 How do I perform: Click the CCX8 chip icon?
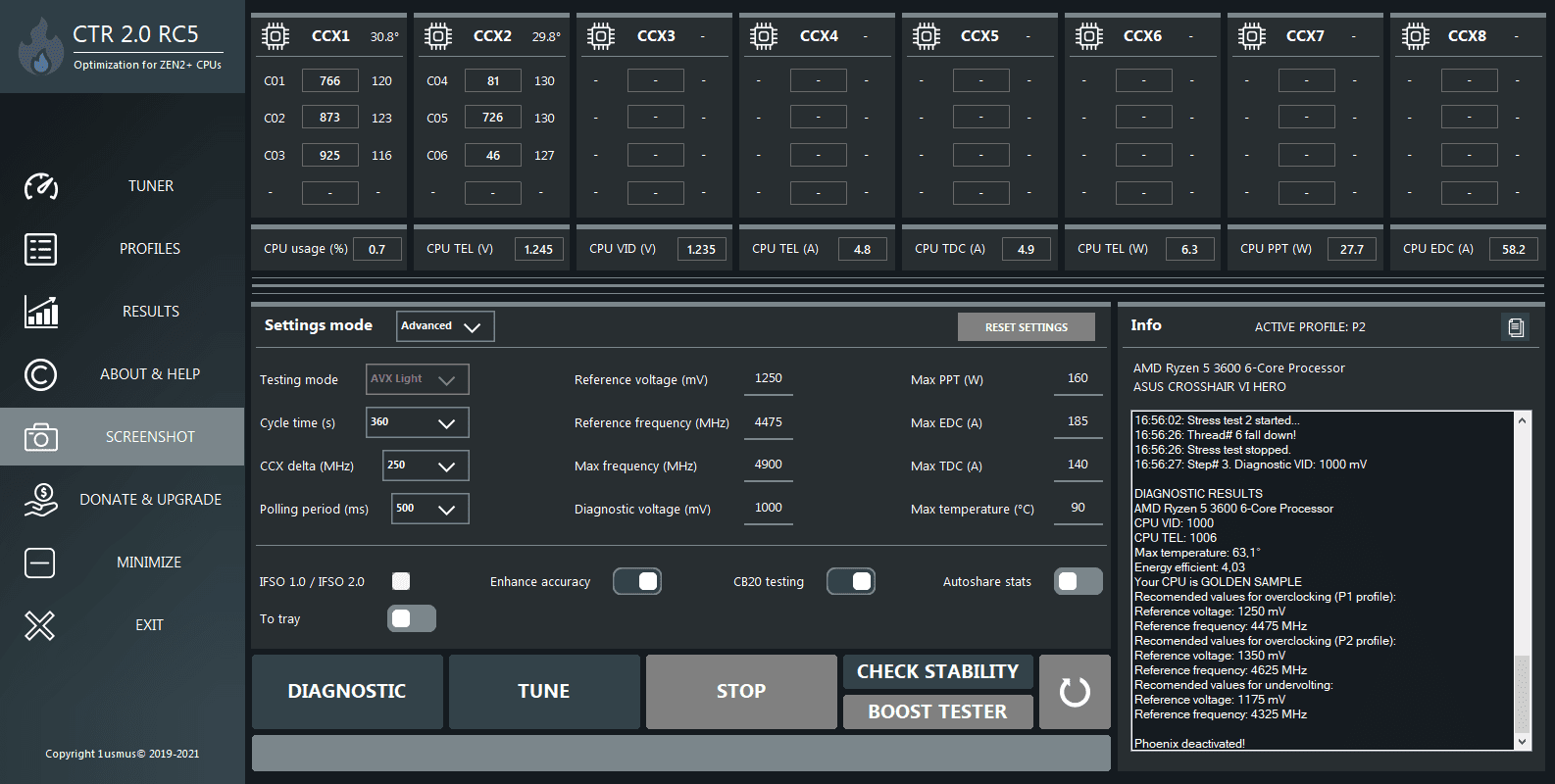coord(1415,36)
